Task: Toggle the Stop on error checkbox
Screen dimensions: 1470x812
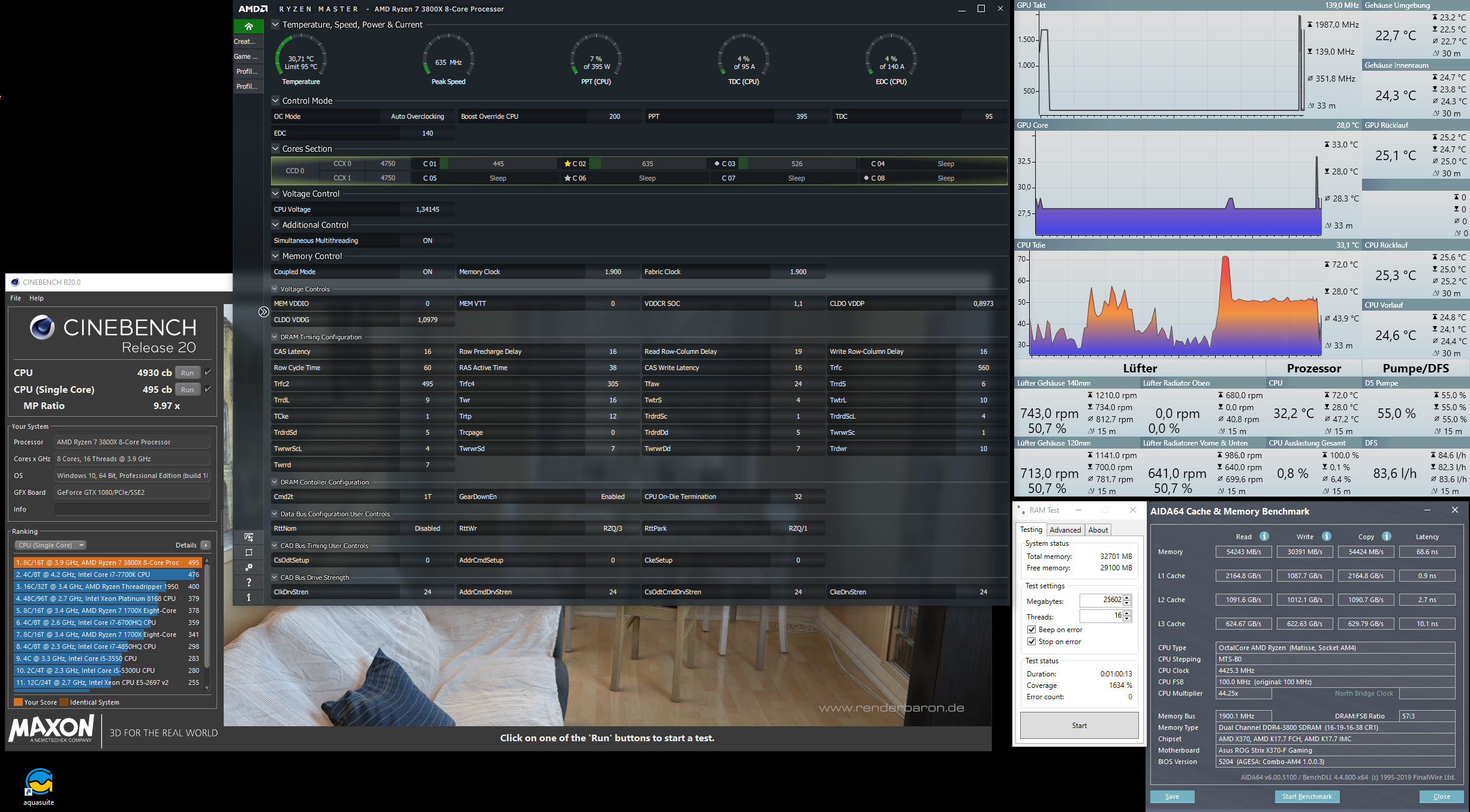Action: click(x=1032, y=642)
